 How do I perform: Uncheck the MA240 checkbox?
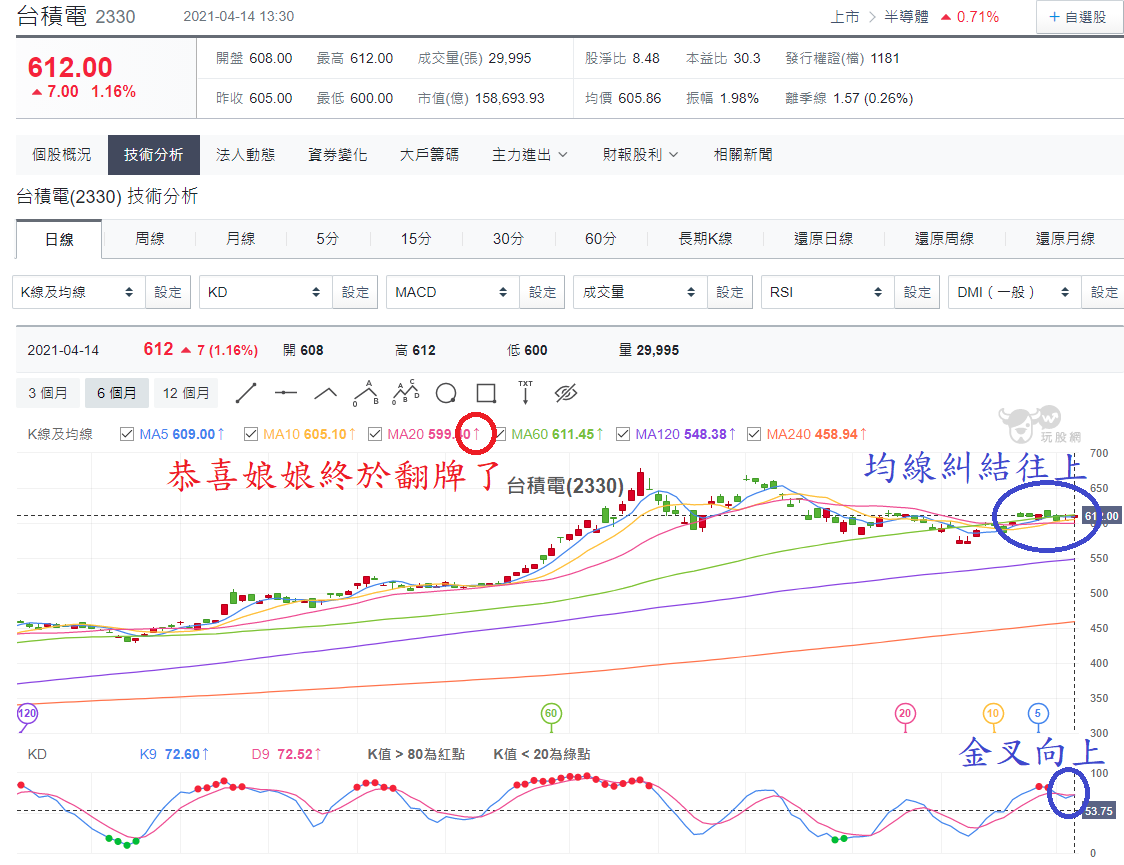click(x=754, y=434)
